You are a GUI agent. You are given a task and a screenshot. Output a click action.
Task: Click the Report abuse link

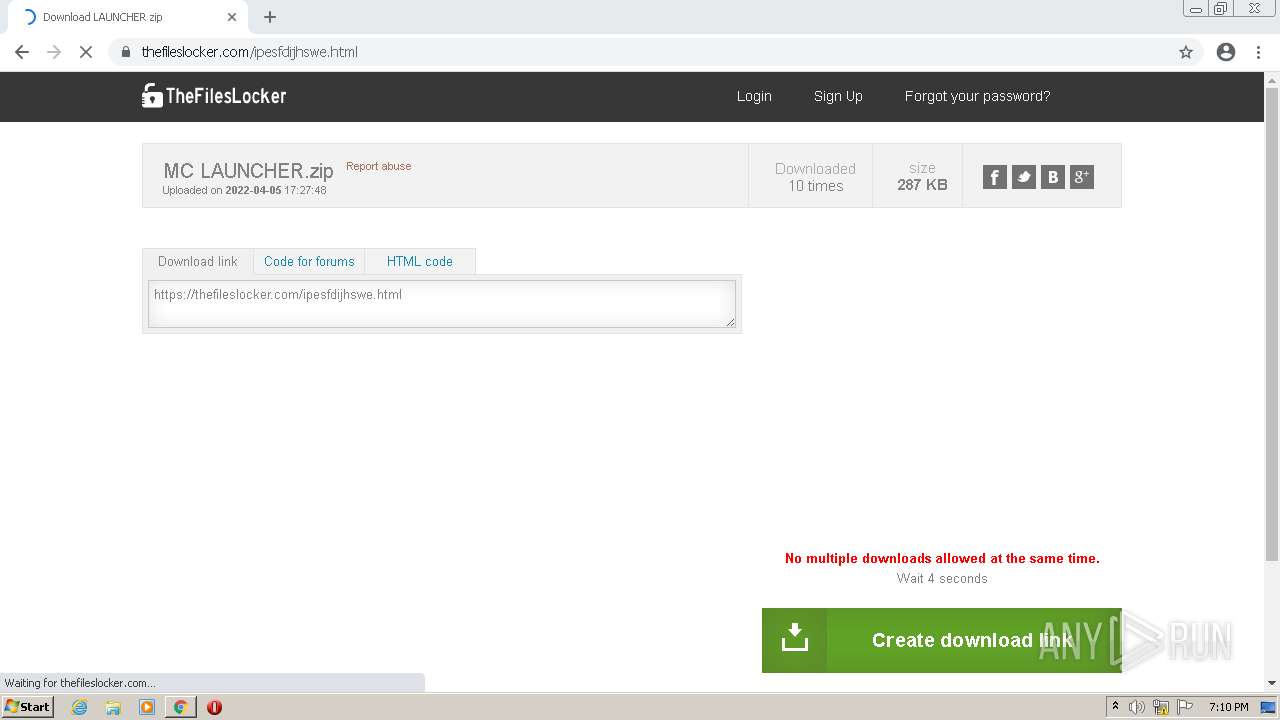(378, 166)
